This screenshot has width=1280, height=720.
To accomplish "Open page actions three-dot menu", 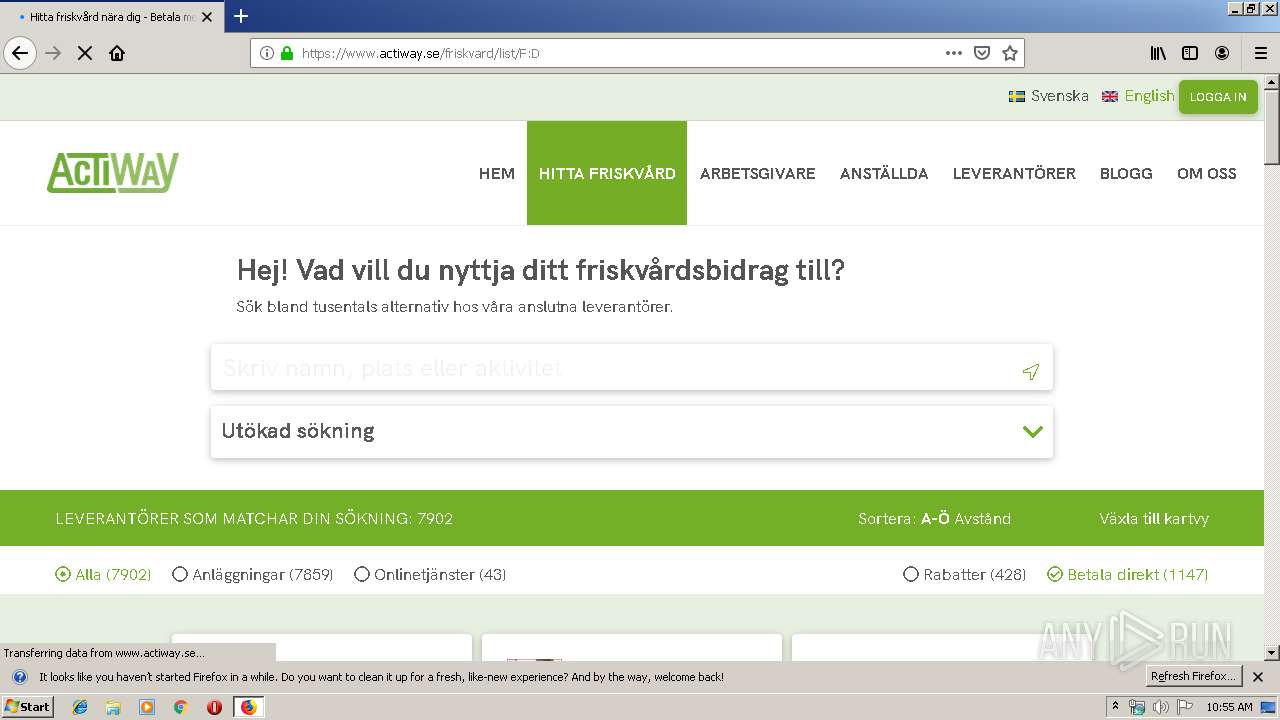I will tap(954, 53).
